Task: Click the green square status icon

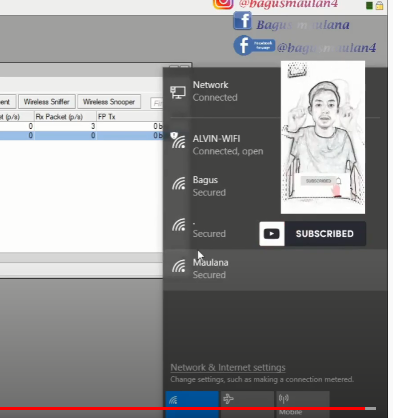Action: click(369, 5)
